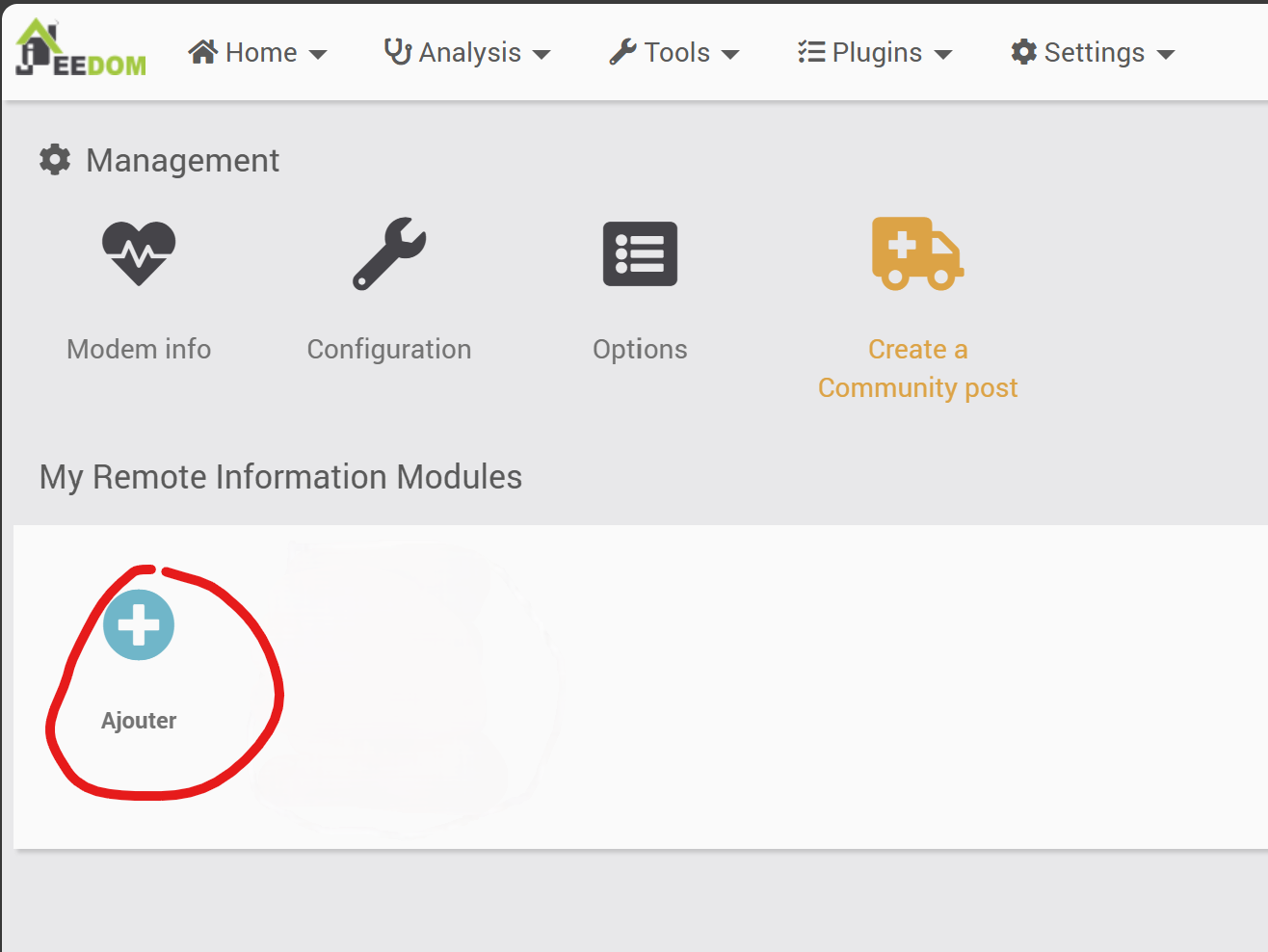
Task: Click the orange ambulance community icon
Action: coord(917,253)
